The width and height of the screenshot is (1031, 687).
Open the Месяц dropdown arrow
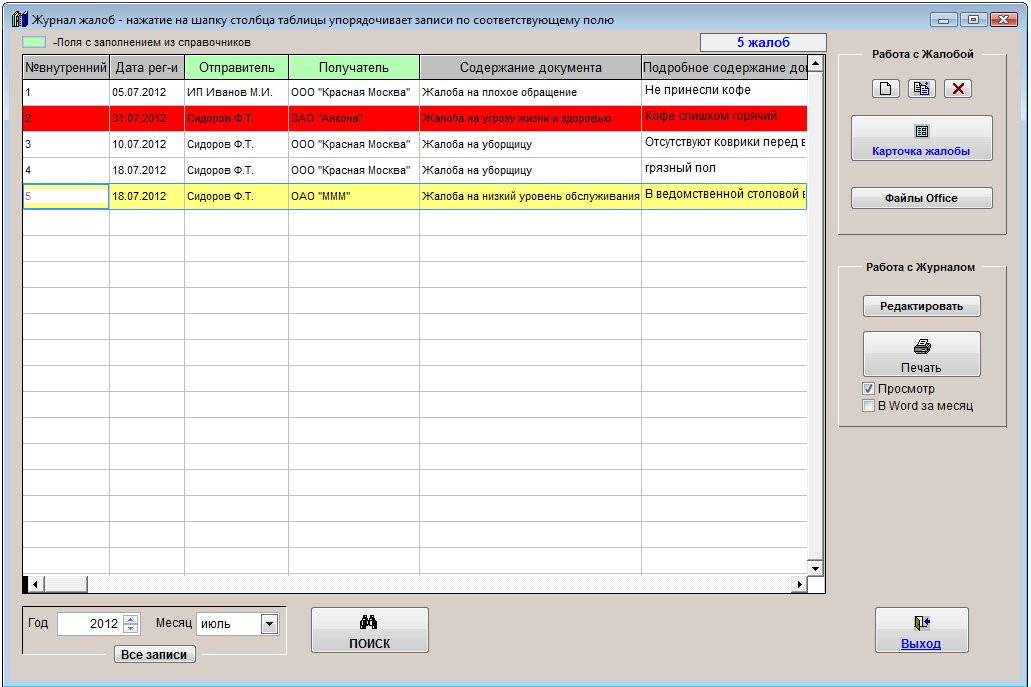click(x=270, y=624)
